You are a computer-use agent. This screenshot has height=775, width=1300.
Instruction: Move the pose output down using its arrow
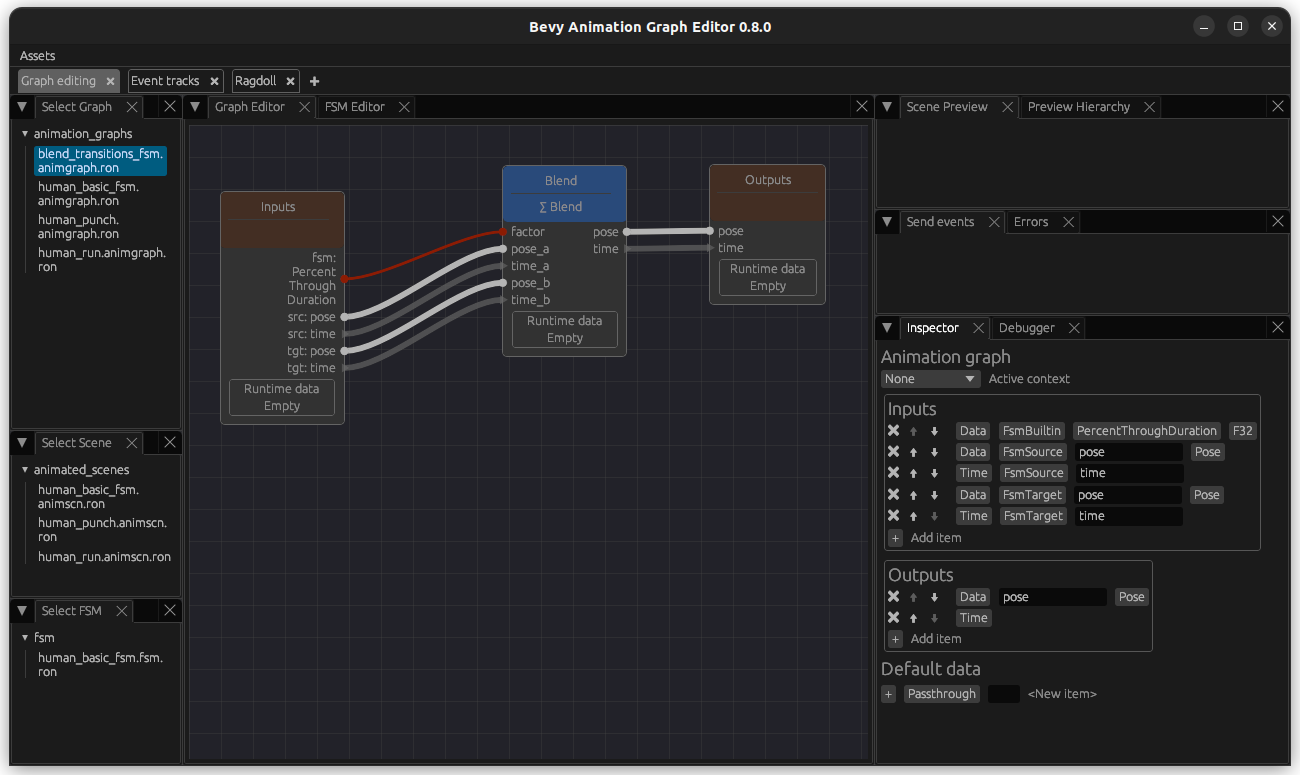[933, 596]
